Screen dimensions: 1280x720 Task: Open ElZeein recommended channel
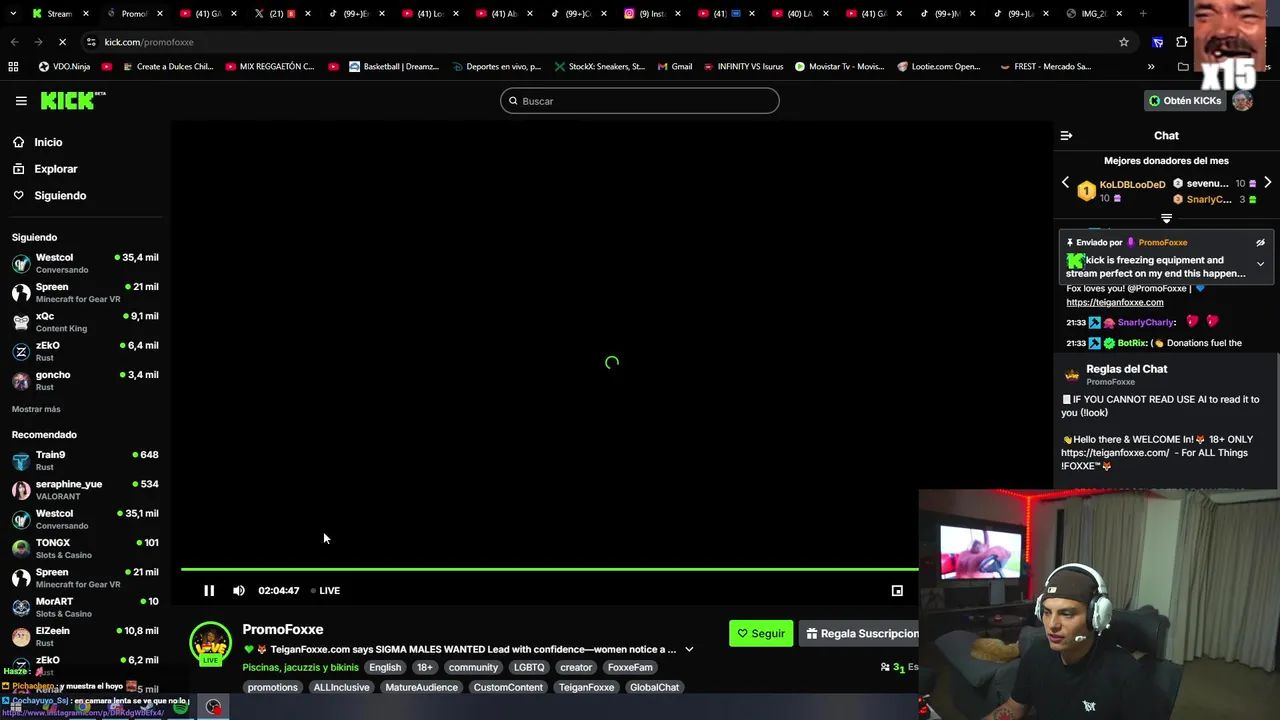[x=85, y=636]
